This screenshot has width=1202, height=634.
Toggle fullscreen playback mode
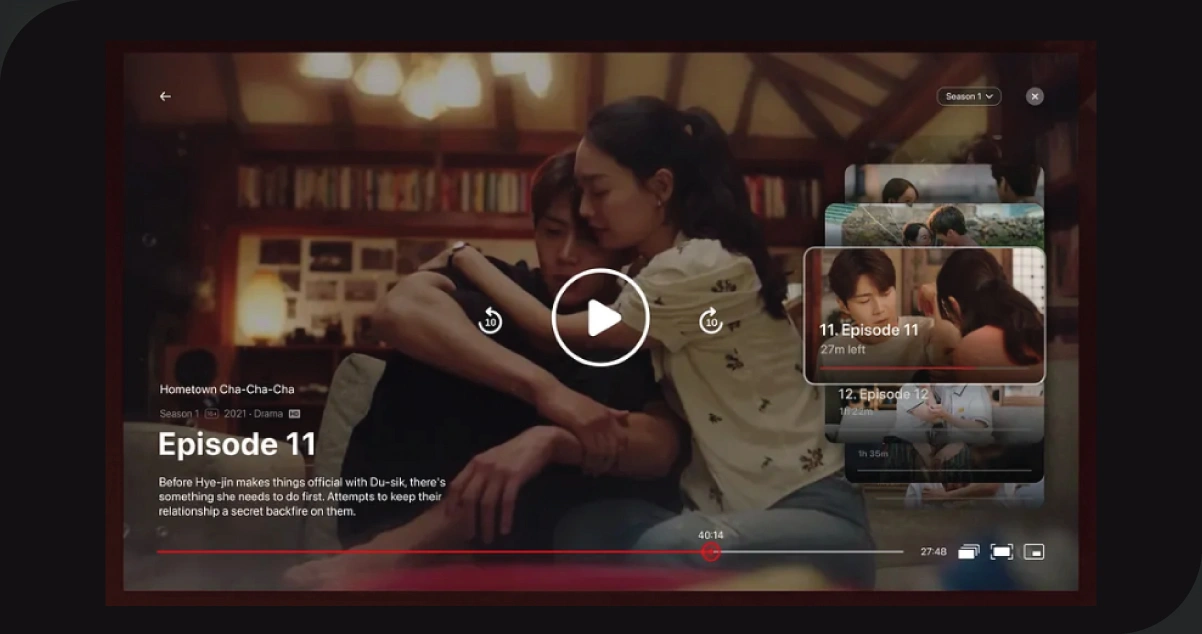tap(1000, 550)
